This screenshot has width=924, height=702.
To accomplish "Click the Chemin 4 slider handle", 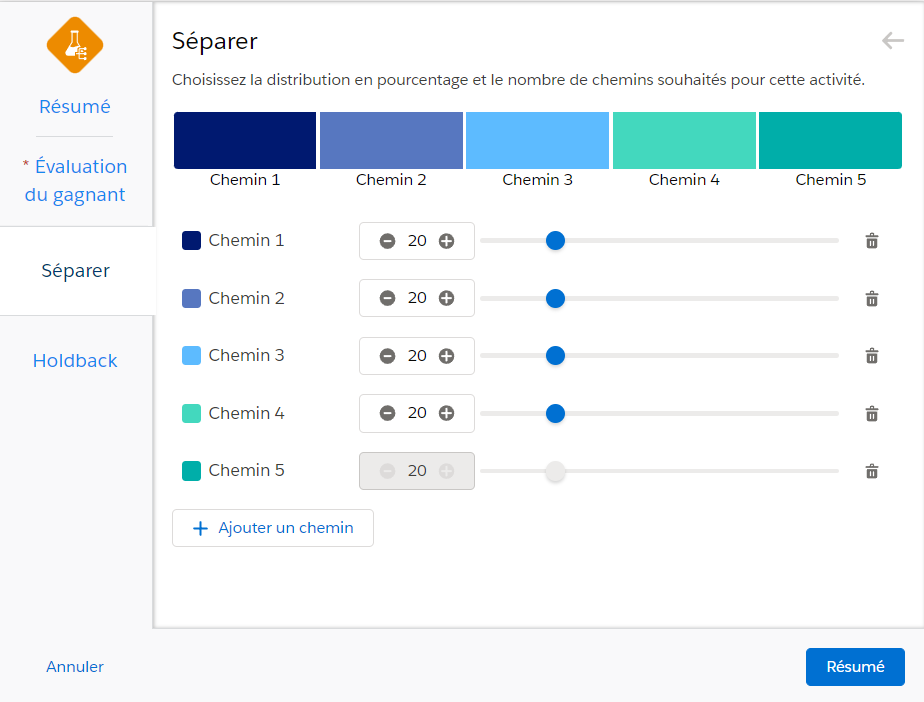I will (555, 413).
